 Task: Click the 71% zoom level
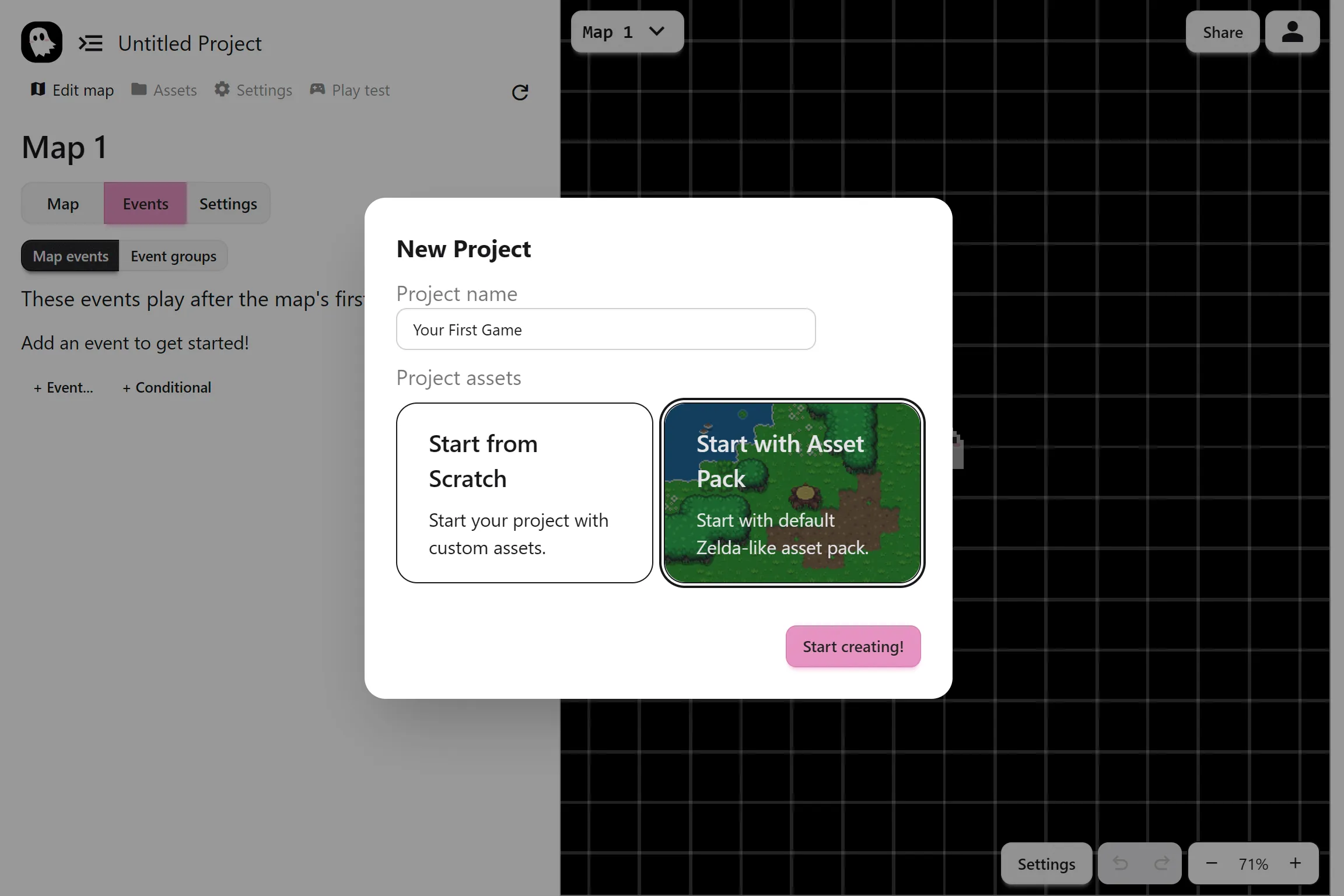(1253, 863)
